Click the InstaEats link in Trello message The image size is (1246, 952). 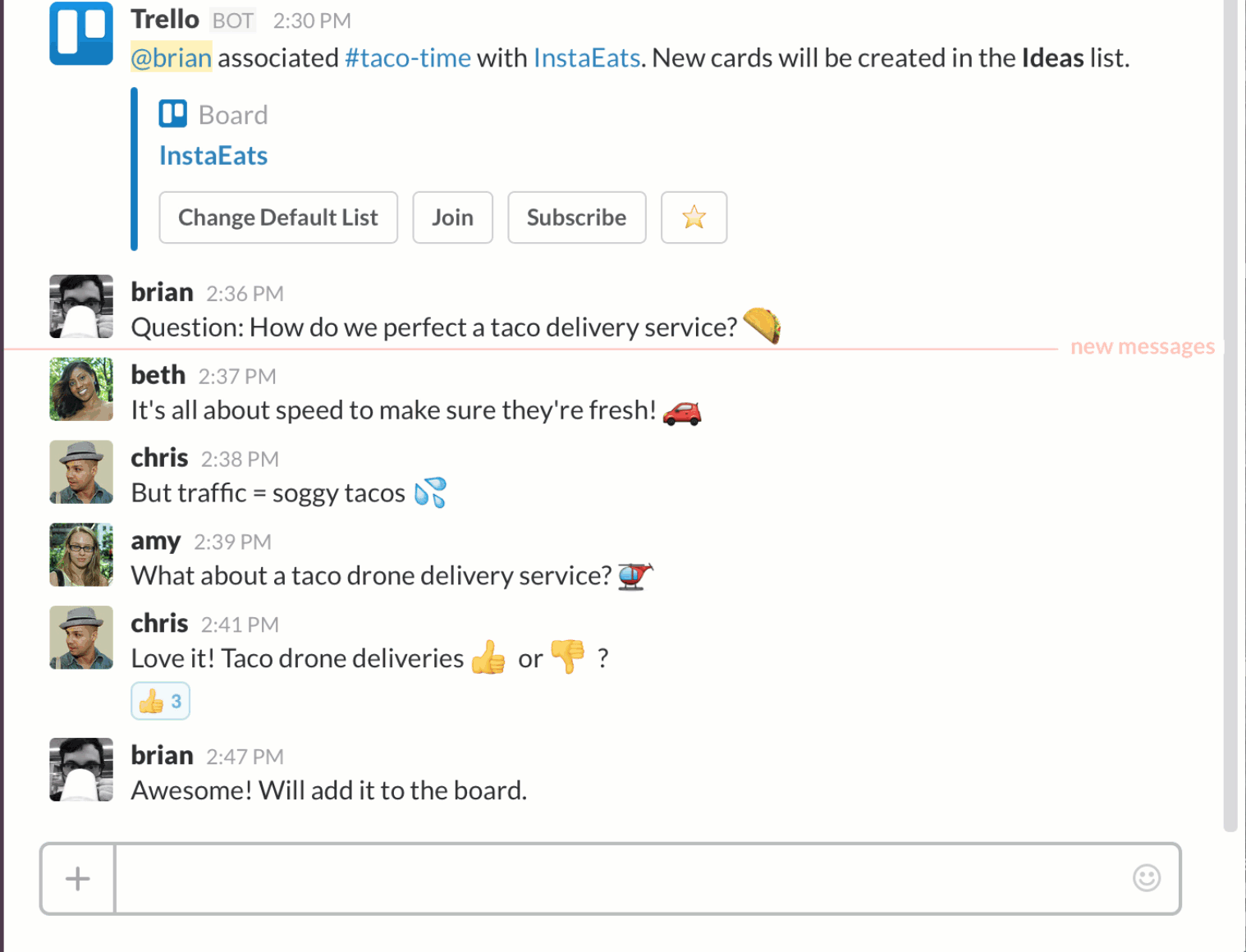pos(587,58)
